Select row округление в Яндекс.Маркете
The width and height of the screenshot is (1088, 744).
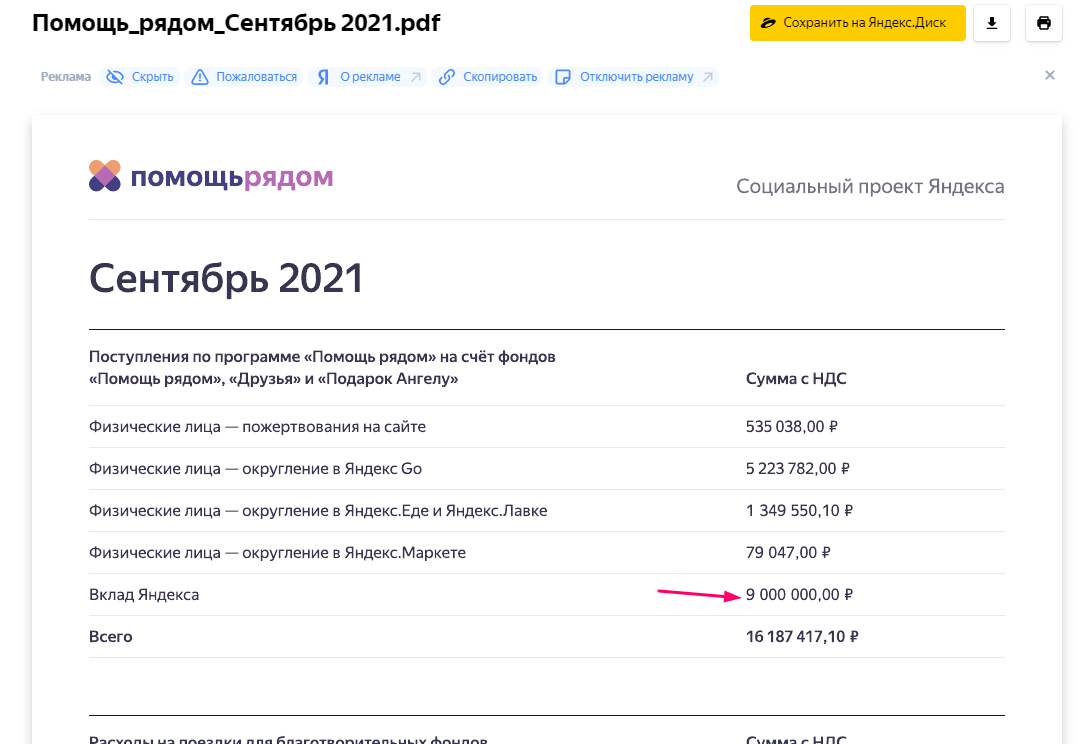547,553
